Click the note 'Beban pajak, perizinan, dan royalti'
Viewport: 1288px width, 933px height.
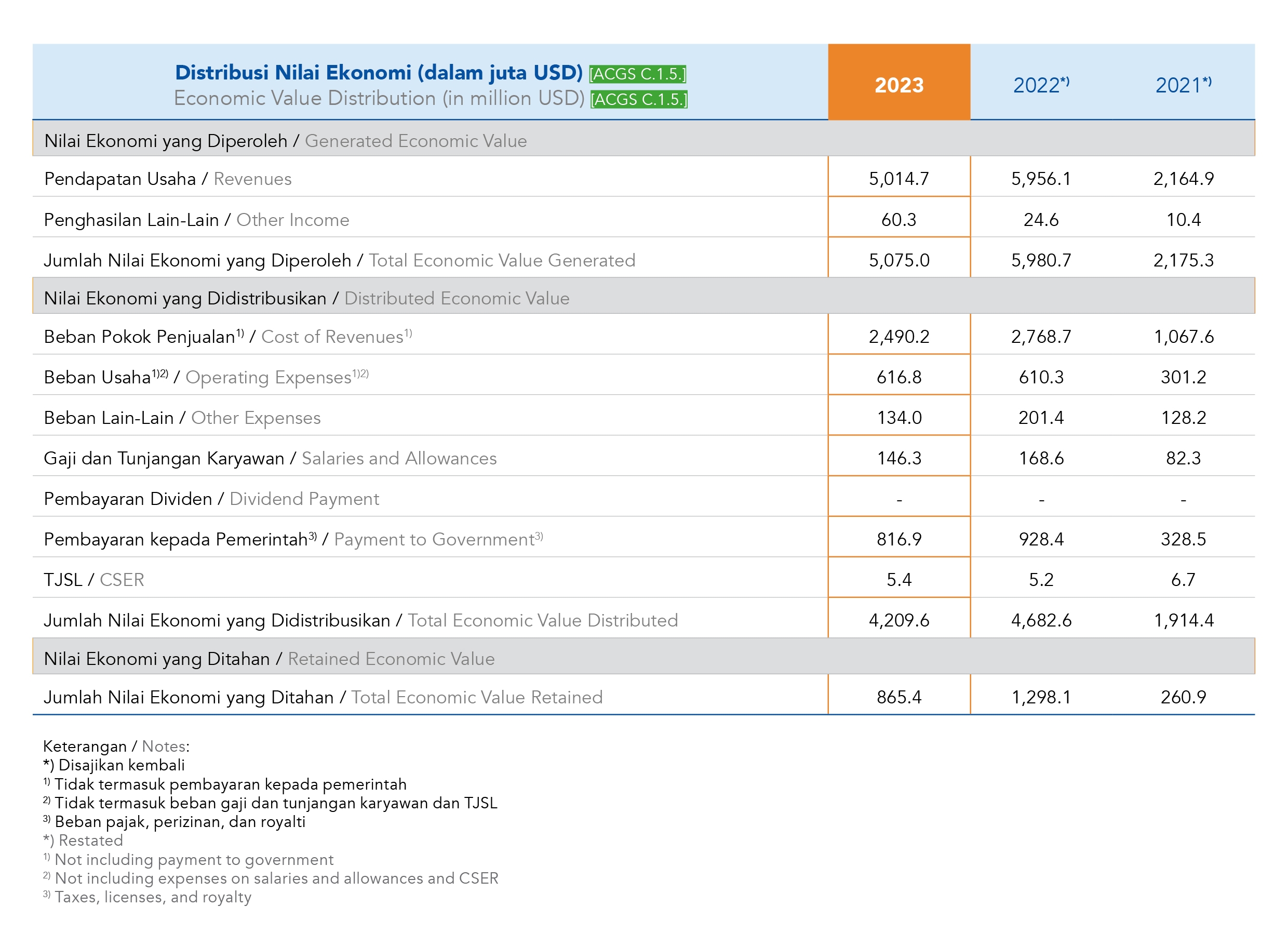180,822
